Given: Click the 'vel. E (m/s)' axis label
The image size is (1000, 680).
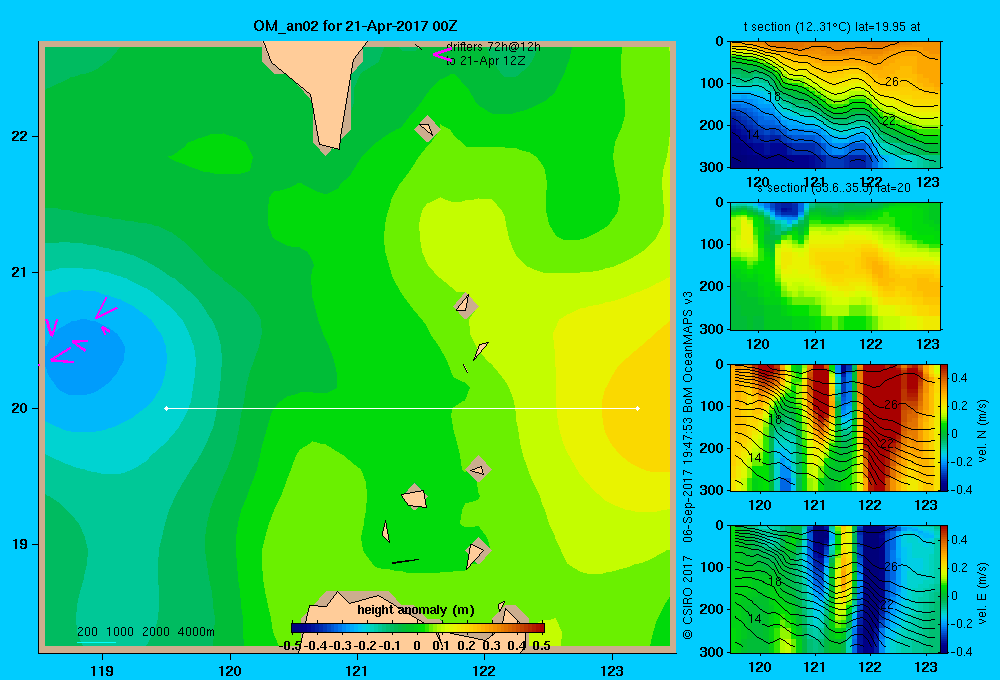Looking at the screenshot, I should coord(982,593).
